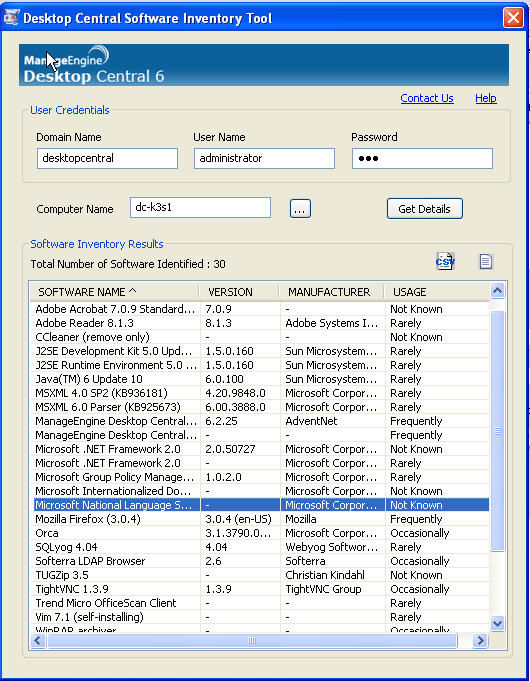Click the horizontal scrollbar right arrow
Viewport: 530px width, 681px height.
tap(480, 641)
